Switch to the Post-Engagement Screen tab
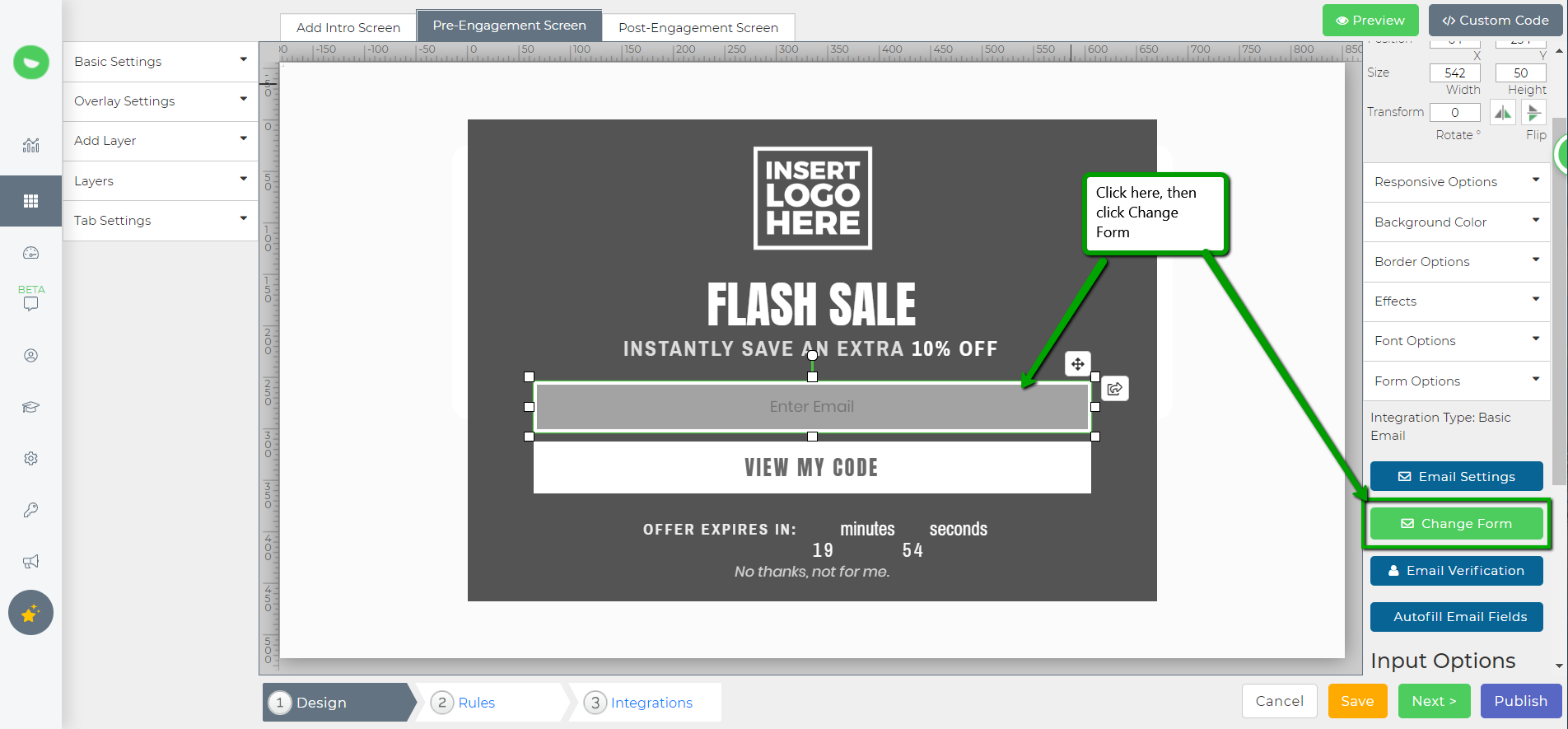The width and height of the screenshot is (1568, 729). (x=698, y=28)
